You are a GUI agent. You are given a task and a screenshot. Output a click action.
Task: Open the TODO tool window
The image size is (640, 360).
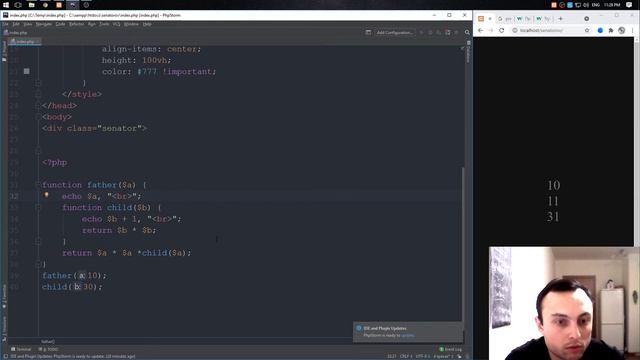click(x=48, y=349)
